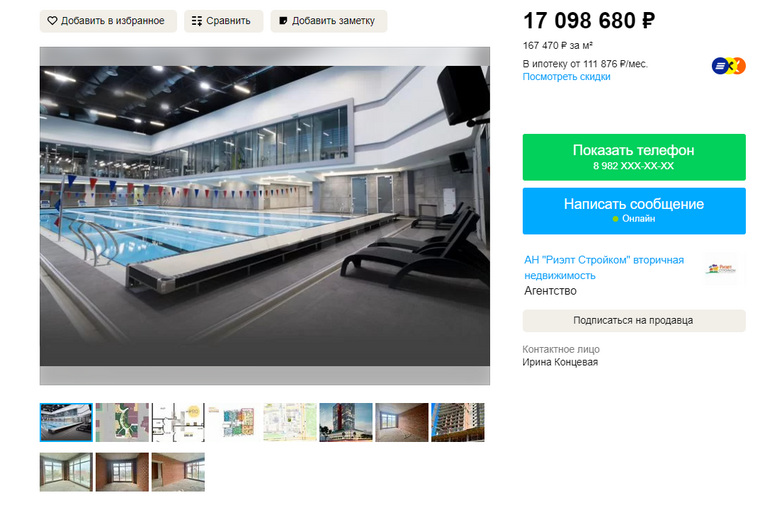View the building exterior render thumbnail
Viewport: 760px width, 505px height.
pos(346,422)
